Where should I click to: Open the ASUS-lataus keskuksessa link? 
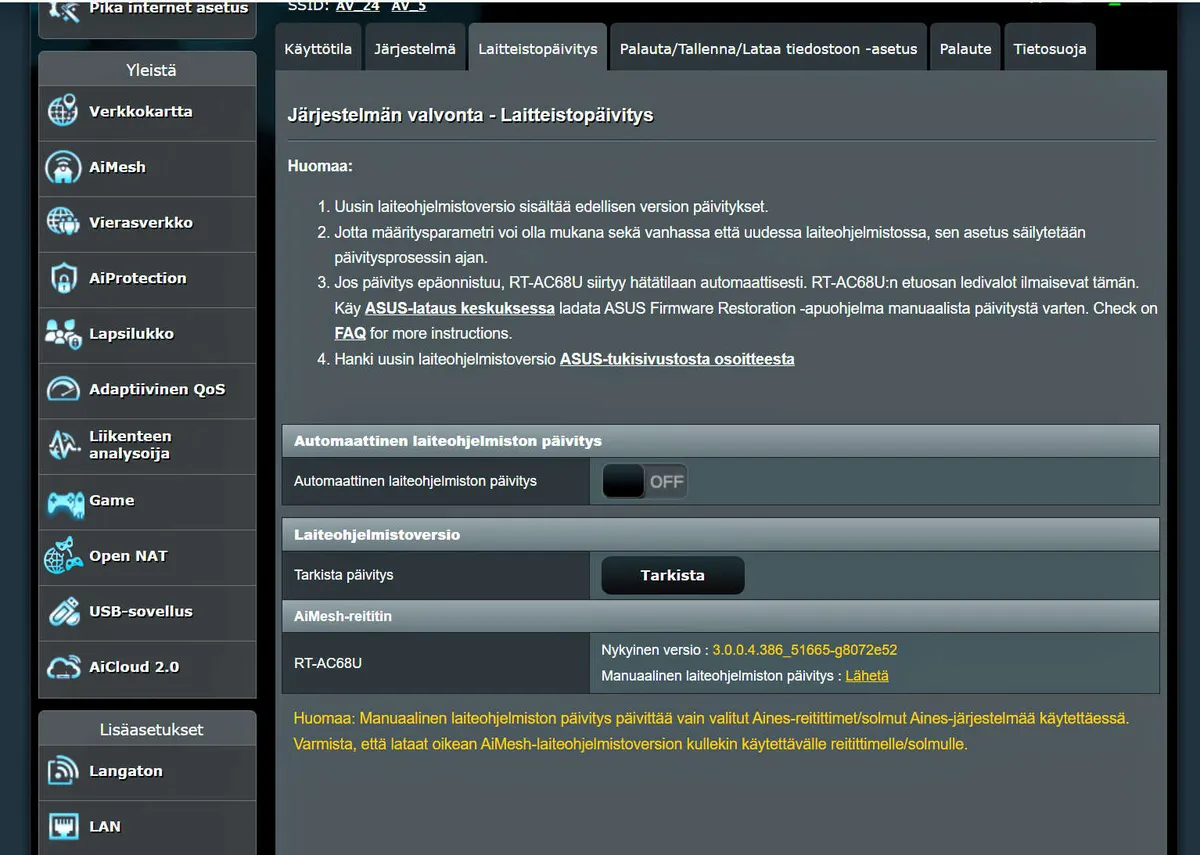pyautogui.click(x=459, y=308)
